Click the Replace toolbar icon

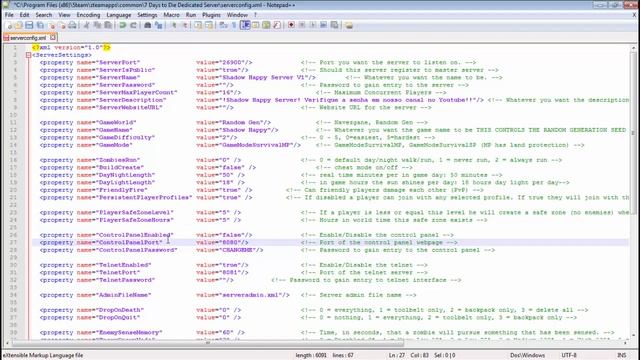click(158, 25)
